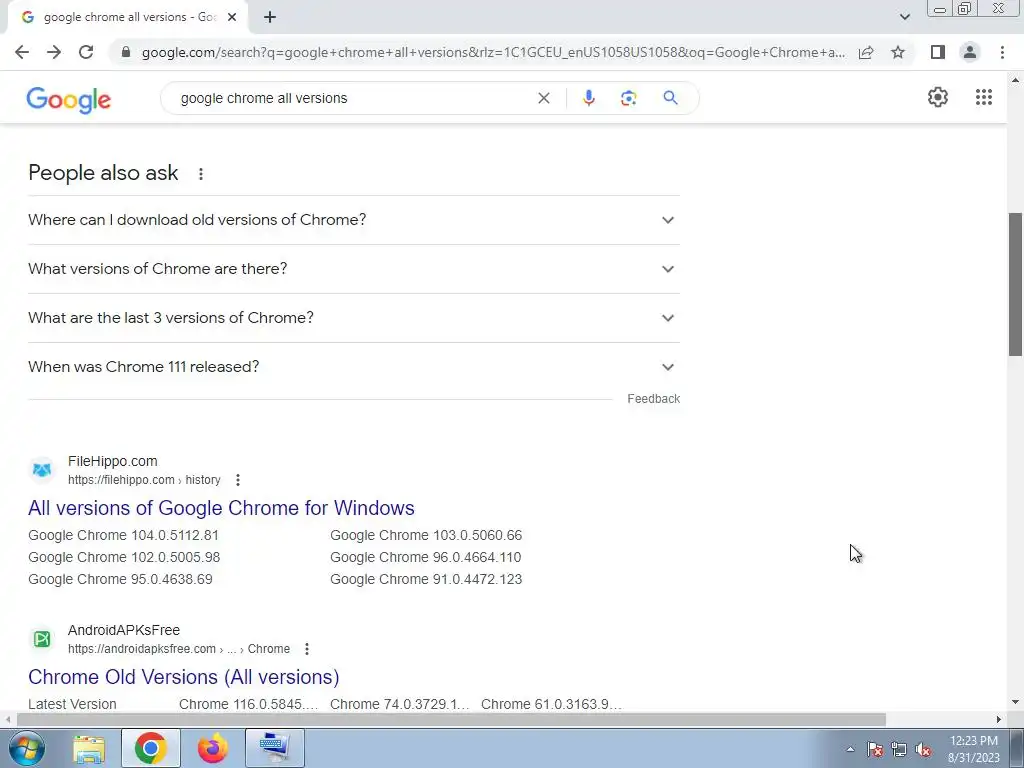View site information padlock icon
1024x768 pixels.
coord(125,52)
